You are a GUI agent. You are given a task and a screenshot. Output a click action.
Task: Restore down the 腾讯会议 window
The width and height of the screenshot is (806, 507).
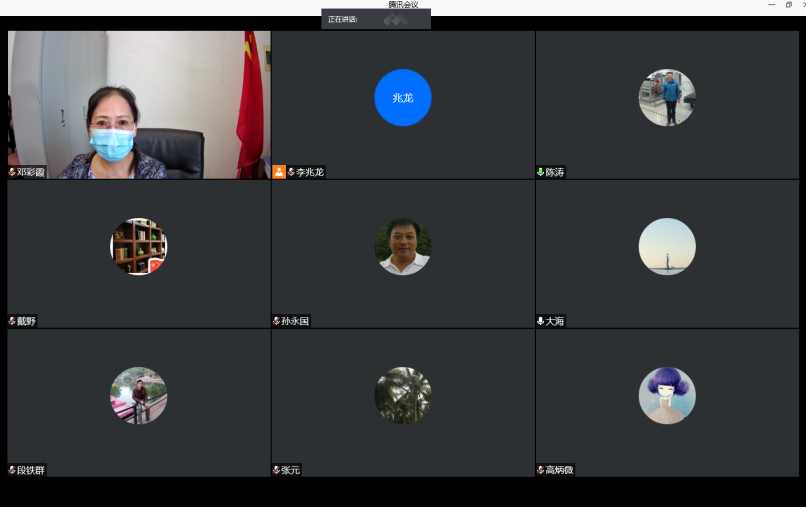(788, 5)
